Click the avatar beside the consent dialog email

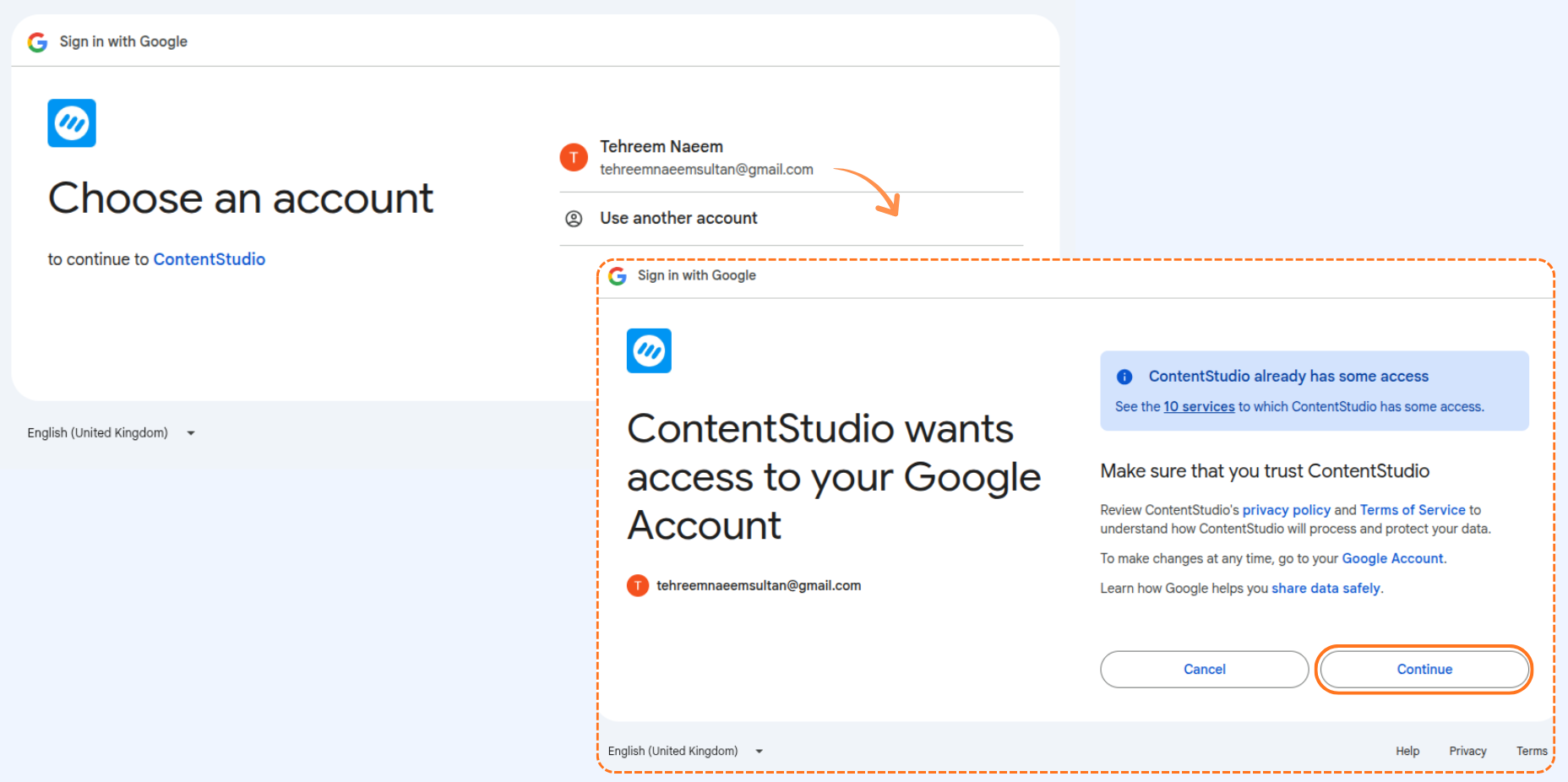(x=638, y=585)
